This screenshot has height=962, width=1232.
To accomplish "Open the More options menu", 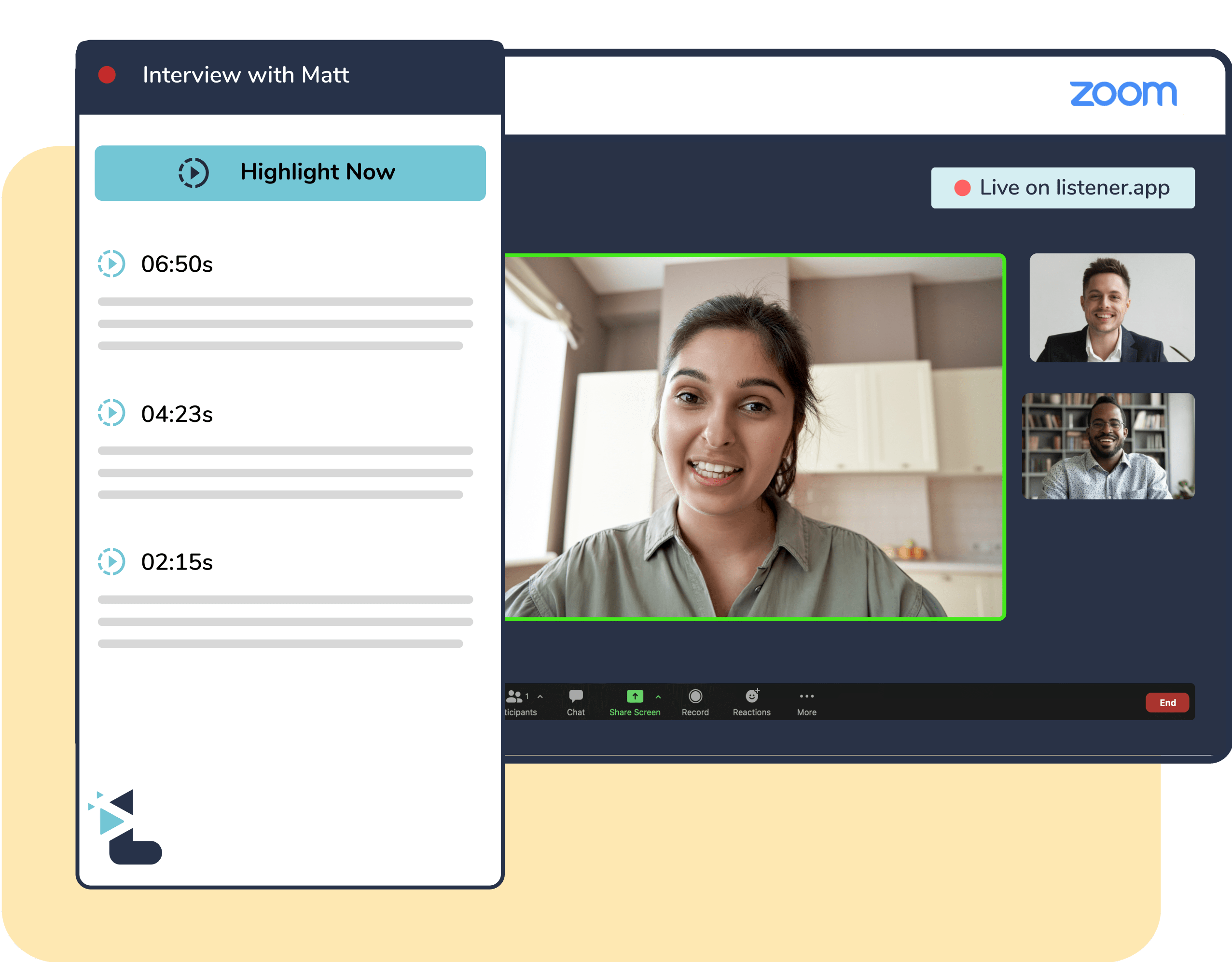I will pyautogui.click(x=807, y=696).
